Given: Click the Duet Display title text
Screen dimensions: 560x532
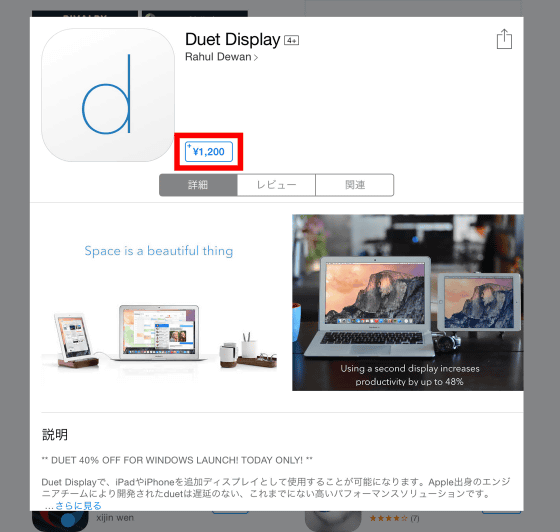Looking at the screenshot, I should point(232,39).
